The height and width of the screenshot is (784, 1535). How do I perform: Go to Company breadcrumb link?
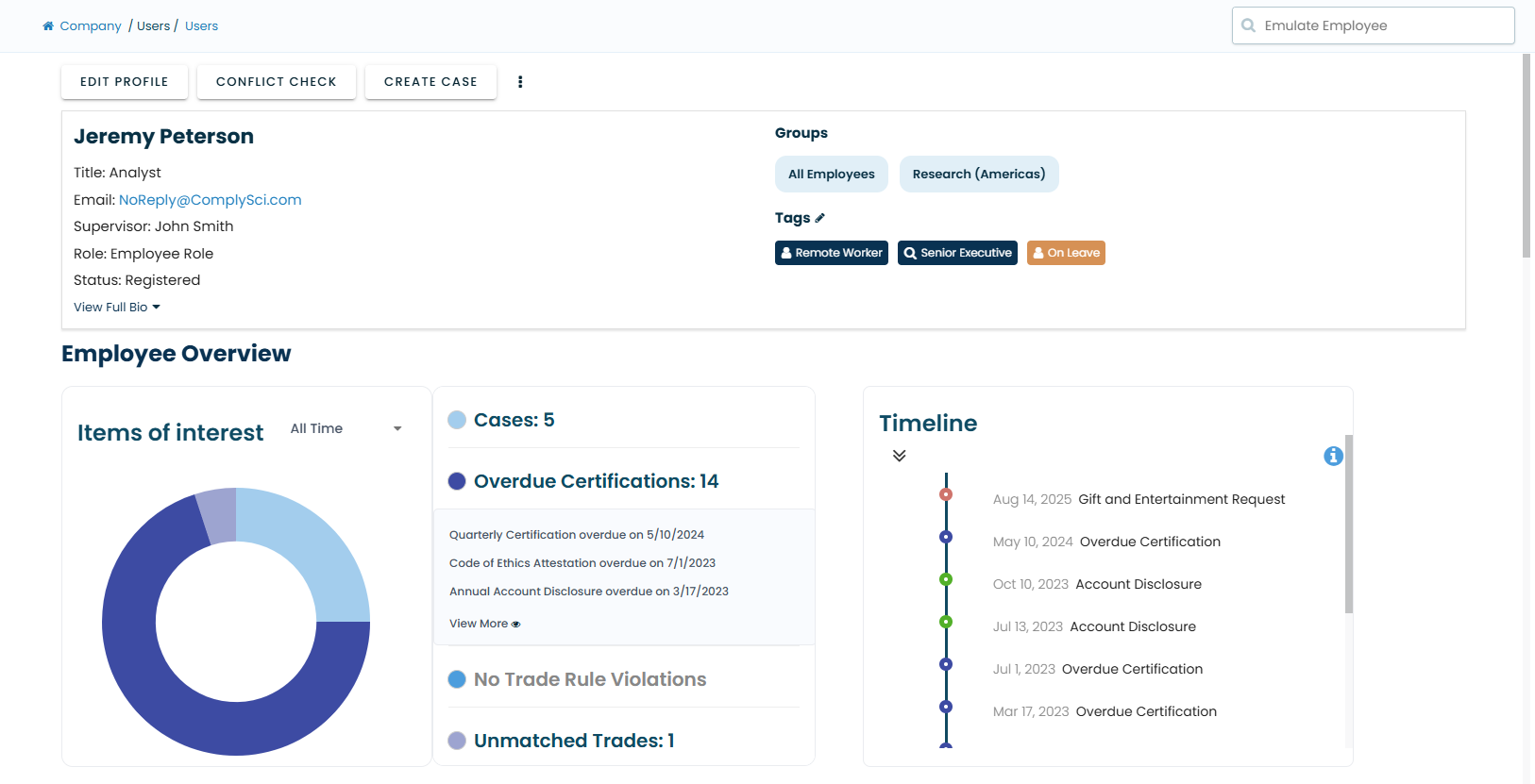point(90,26)
